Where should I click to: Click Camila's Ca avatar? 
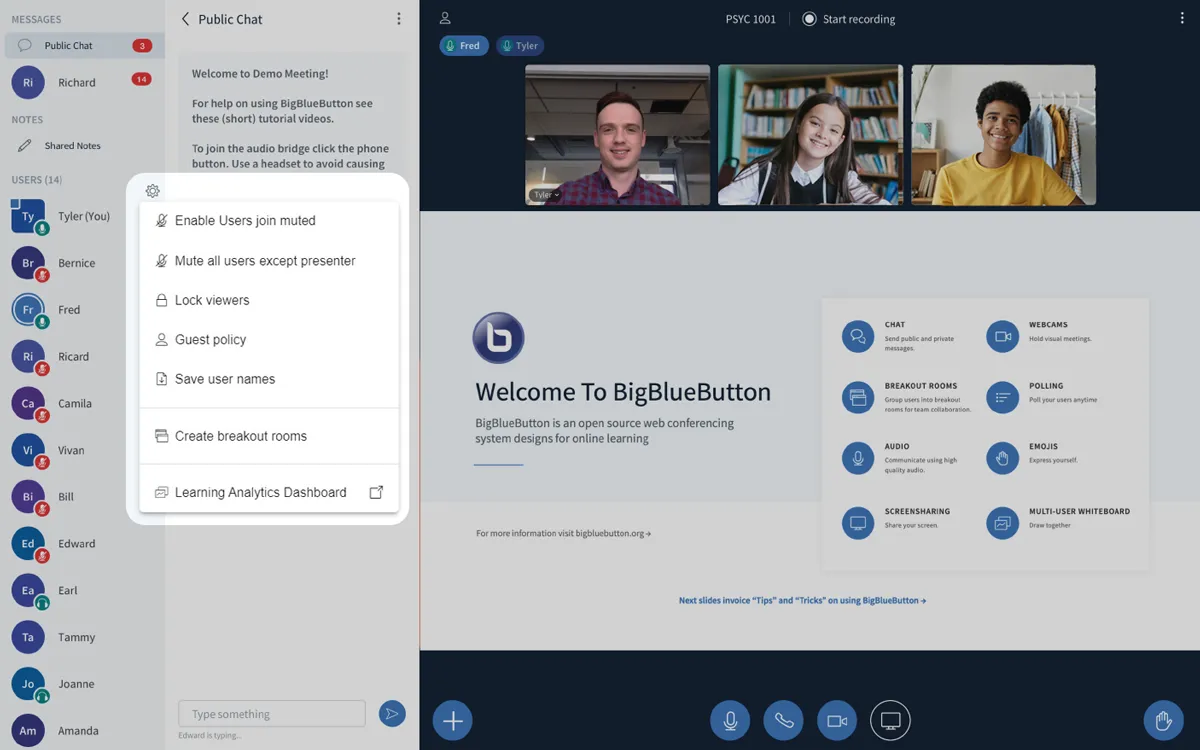[28, 403]
